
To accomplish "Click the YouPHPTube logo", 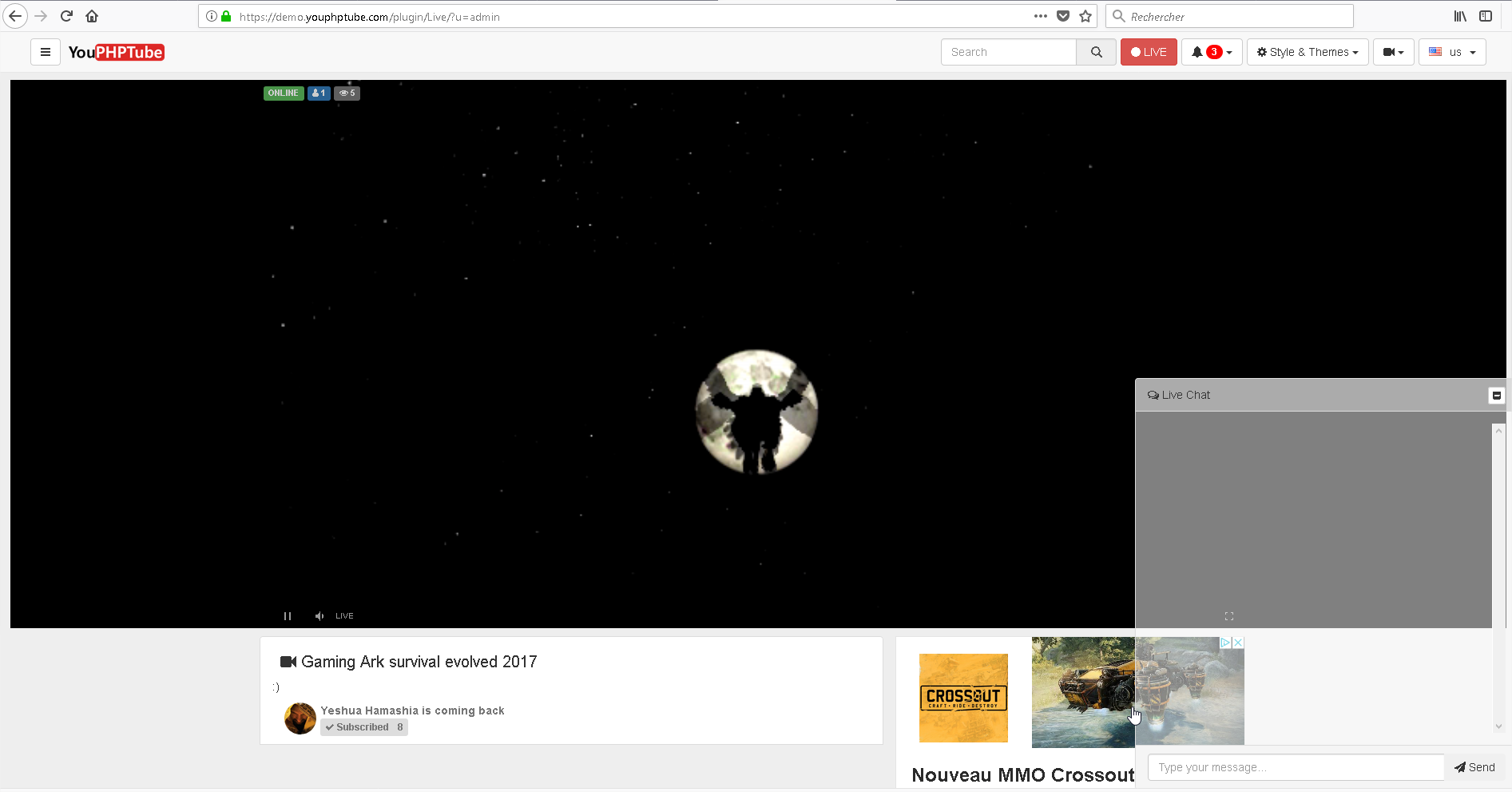I will (x=117, y=52).
